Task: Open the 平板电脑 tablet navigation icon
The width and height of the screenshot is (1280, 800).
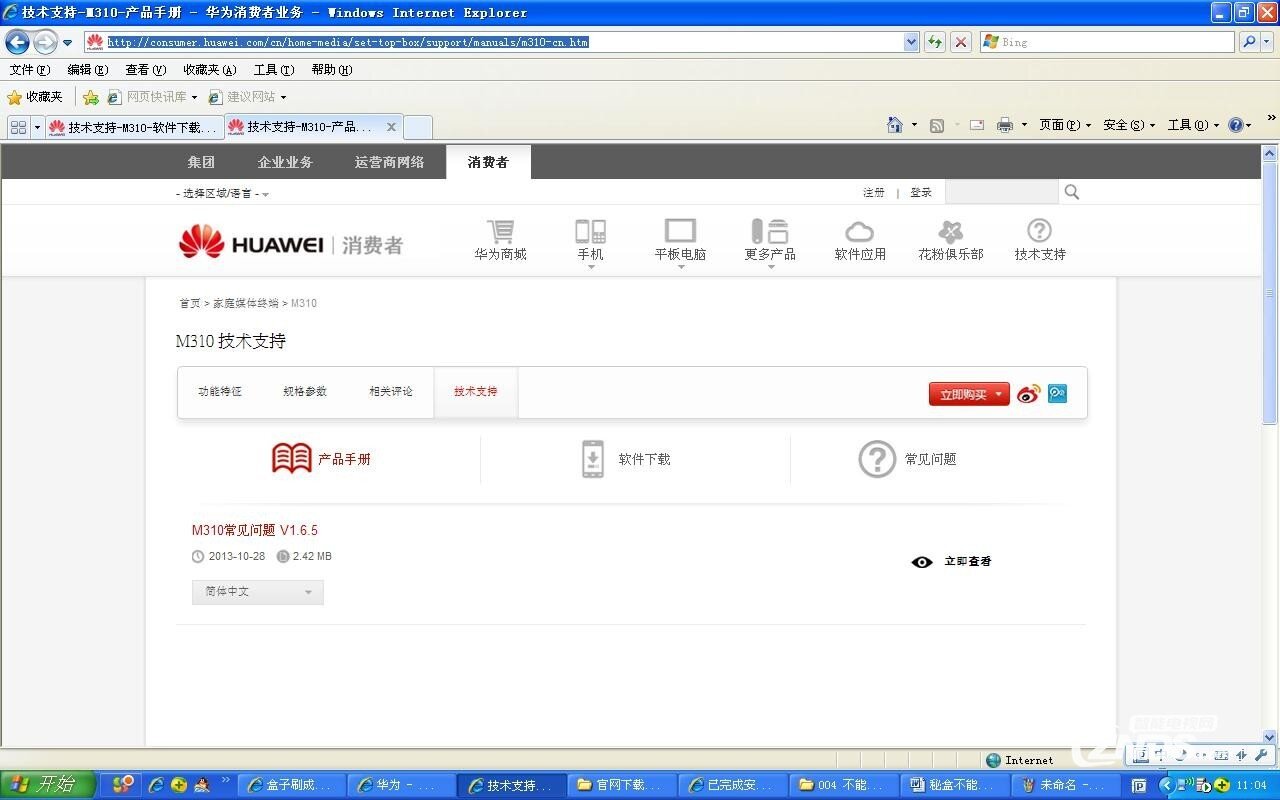Action: coord(680,231)
